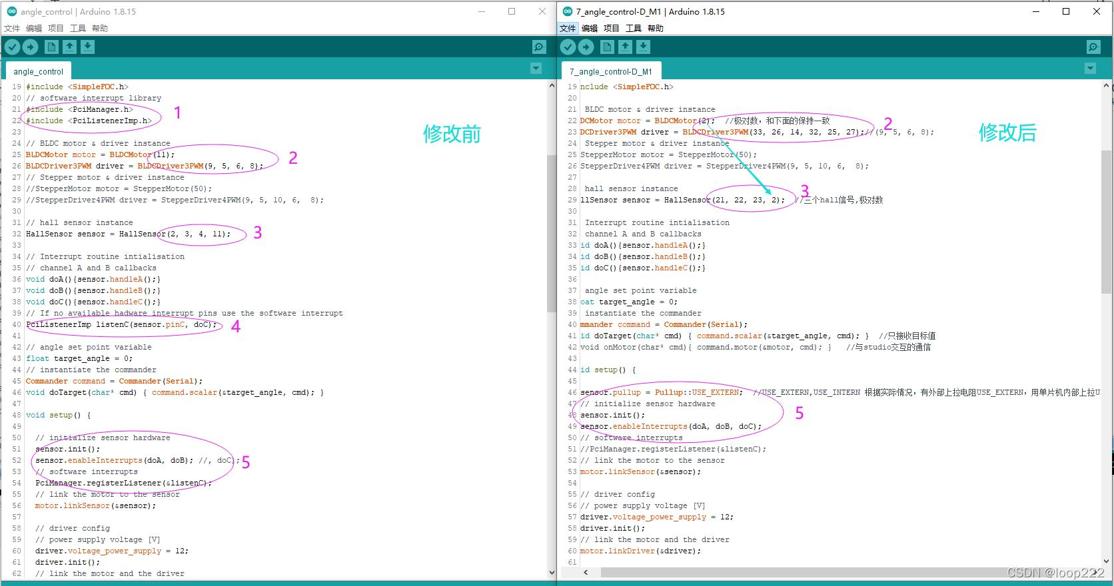Click scroll-down arrow in 7_angle_control-D_M1 editor
The width and height of the screenshot is (1114, 586).
click(x=1106, y=560)
